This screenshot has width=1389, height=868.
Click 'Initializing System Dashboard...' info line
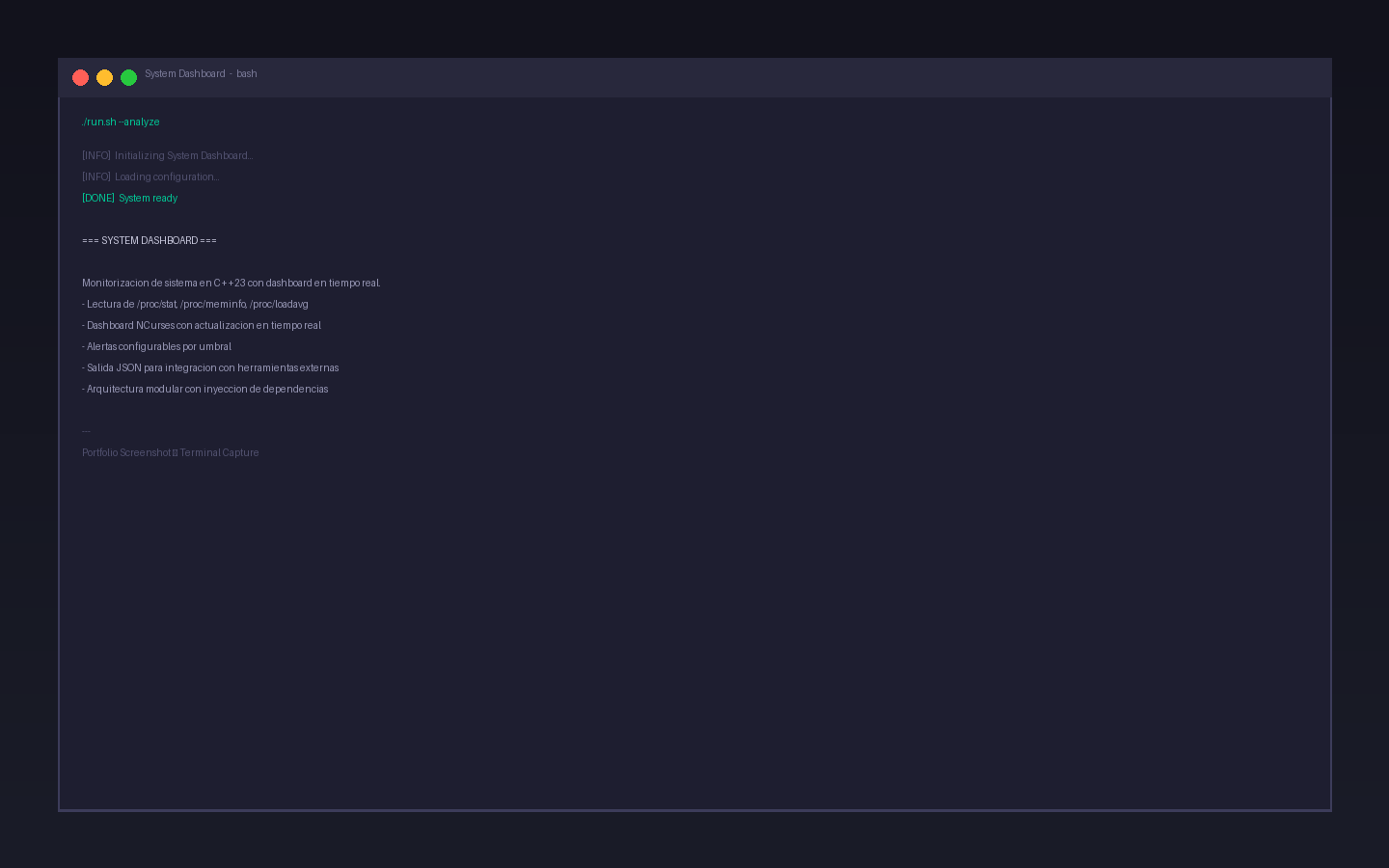click(x=168, y=155)
